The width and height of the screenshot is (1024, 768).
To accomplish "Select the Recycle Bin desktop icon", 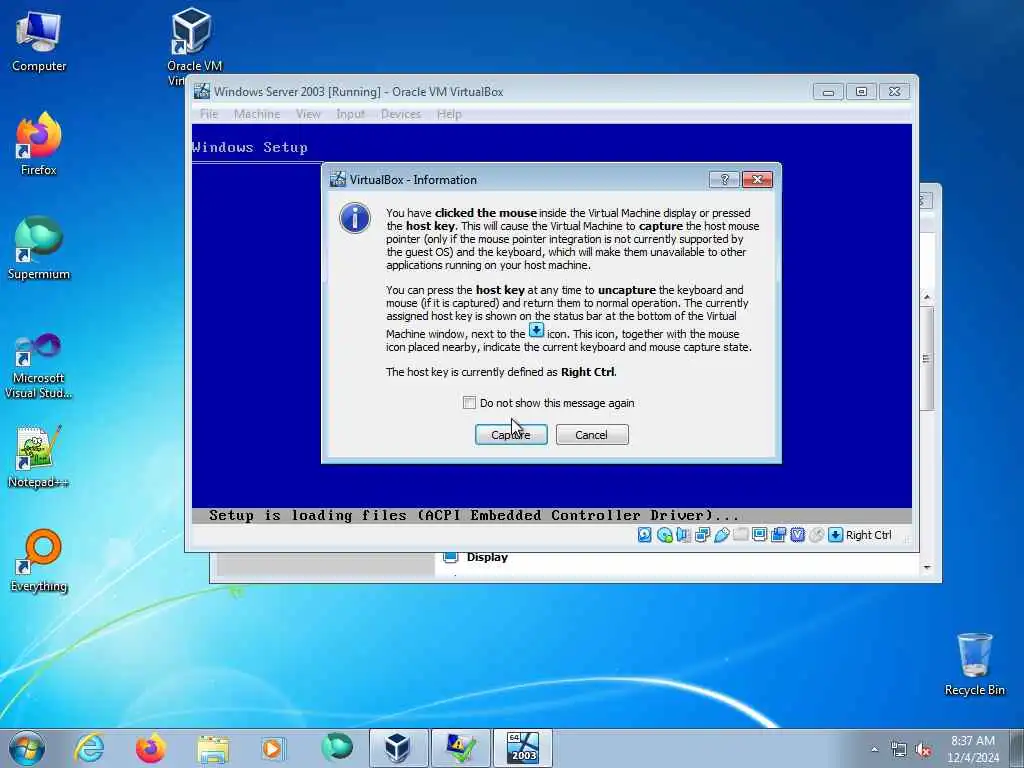I will point(974,664).
